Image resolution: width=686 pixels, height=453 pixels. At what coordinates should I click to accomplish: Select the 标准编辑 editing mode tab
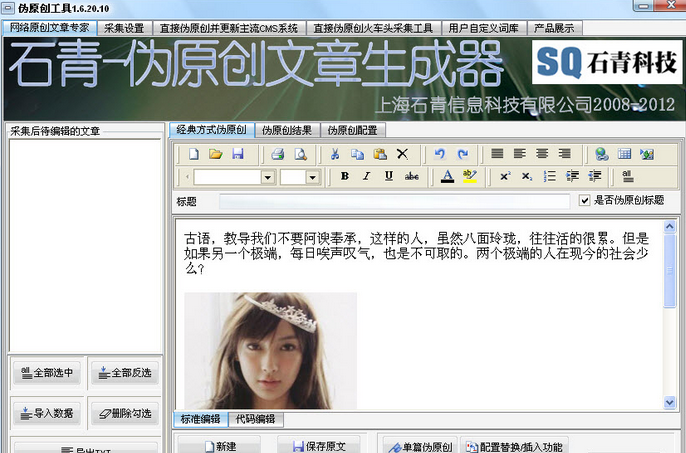click(x=200, y=419)
